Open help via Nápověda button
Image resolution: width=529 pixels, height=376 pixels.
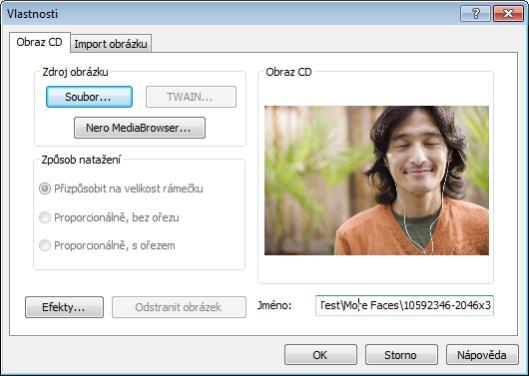pyautogui.click(x=482, y=355)
